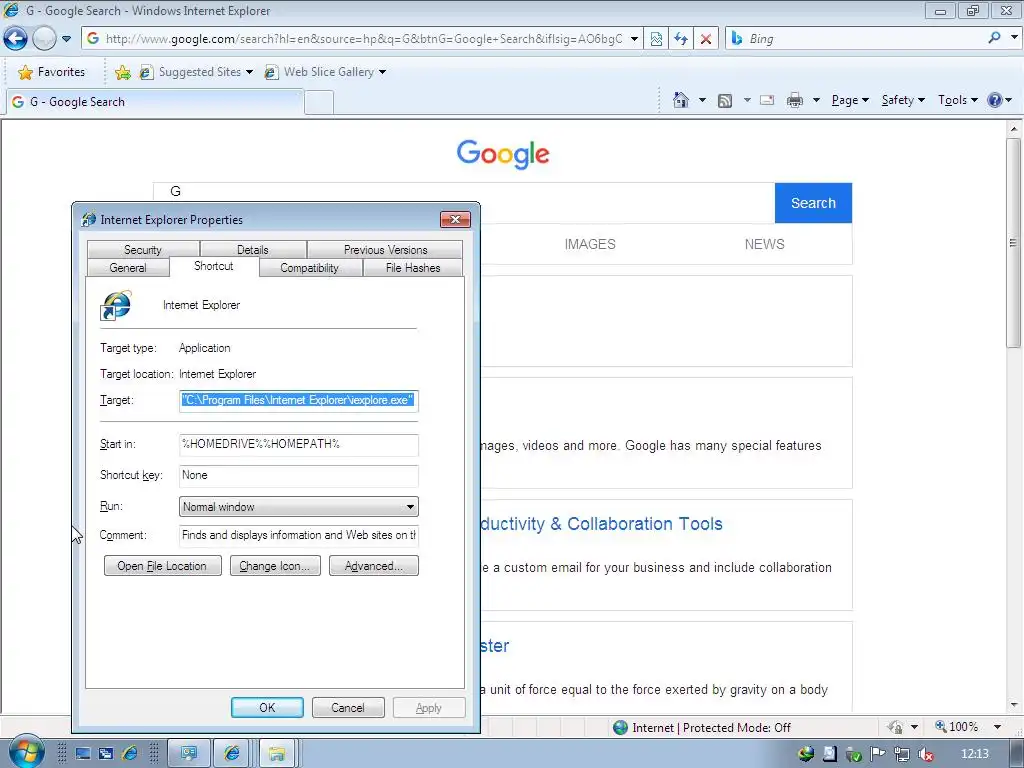Click the muted volume tray icon

tap(925, 754)
